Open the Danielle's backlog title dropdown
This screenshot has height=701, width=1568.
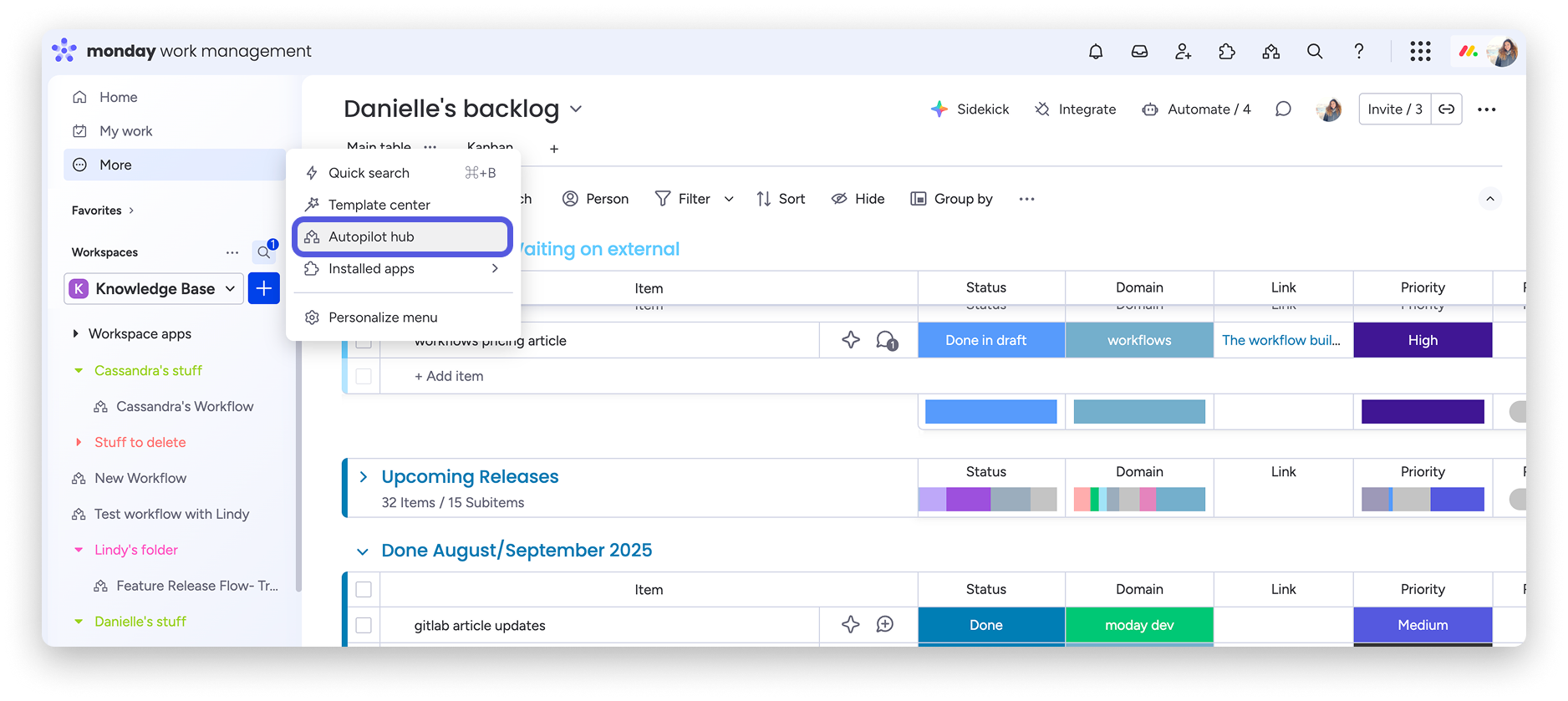coord(576,109)
